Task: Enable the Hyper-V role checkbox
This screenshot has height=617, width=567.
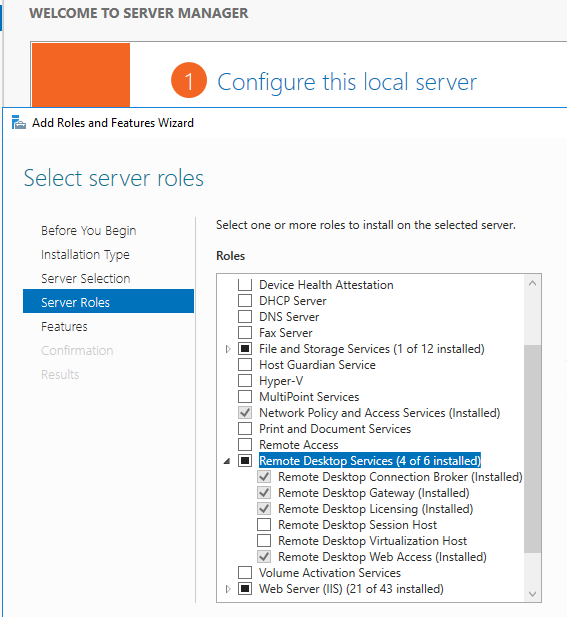Action: coord(245,381)
